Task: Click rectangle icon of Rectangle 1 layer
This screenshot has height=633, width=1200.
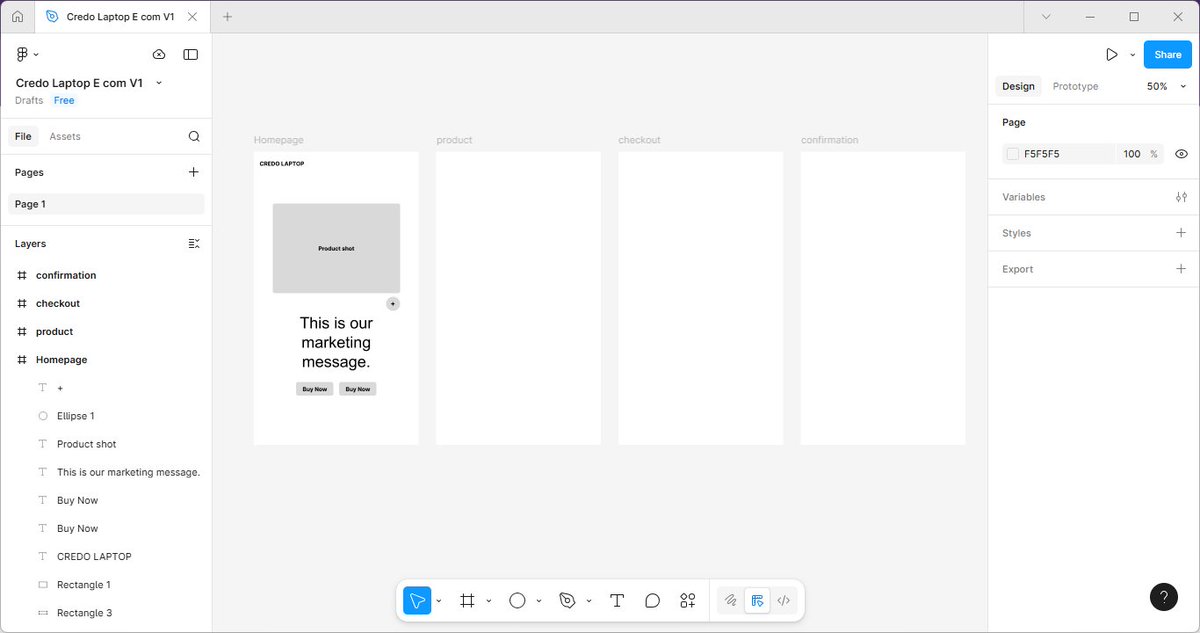Action: click(x=43, y=584)
